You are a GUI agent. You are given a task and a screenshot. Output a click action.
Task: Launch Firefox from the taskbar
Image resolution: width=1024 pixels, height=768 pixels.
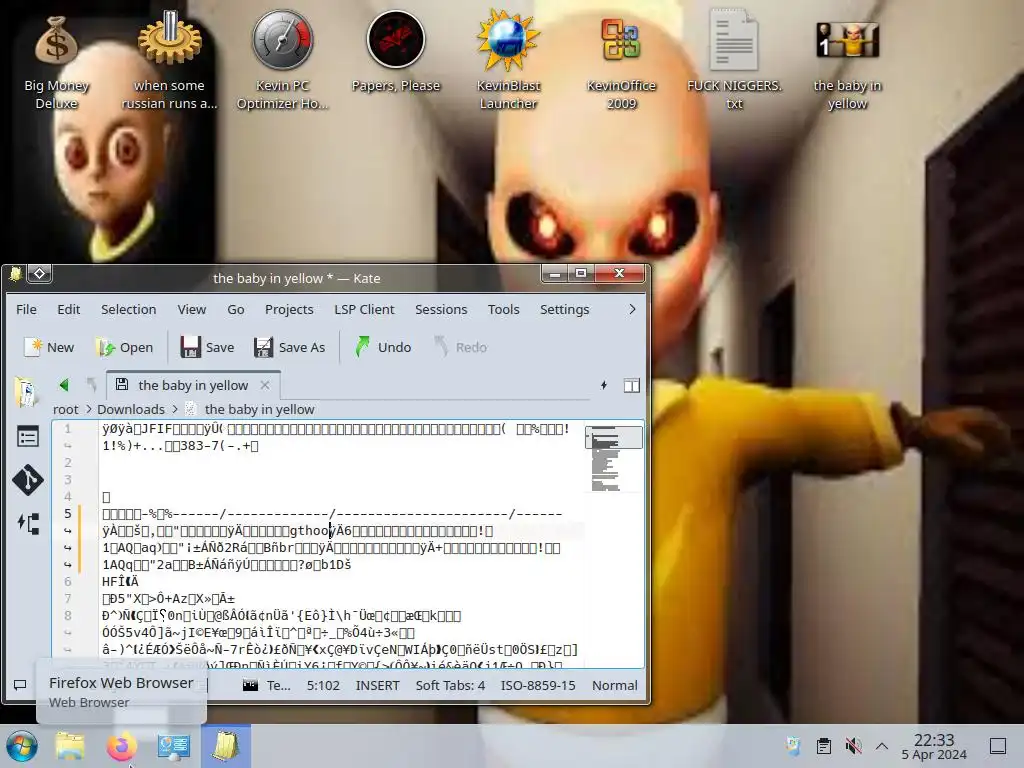point(121,746)
